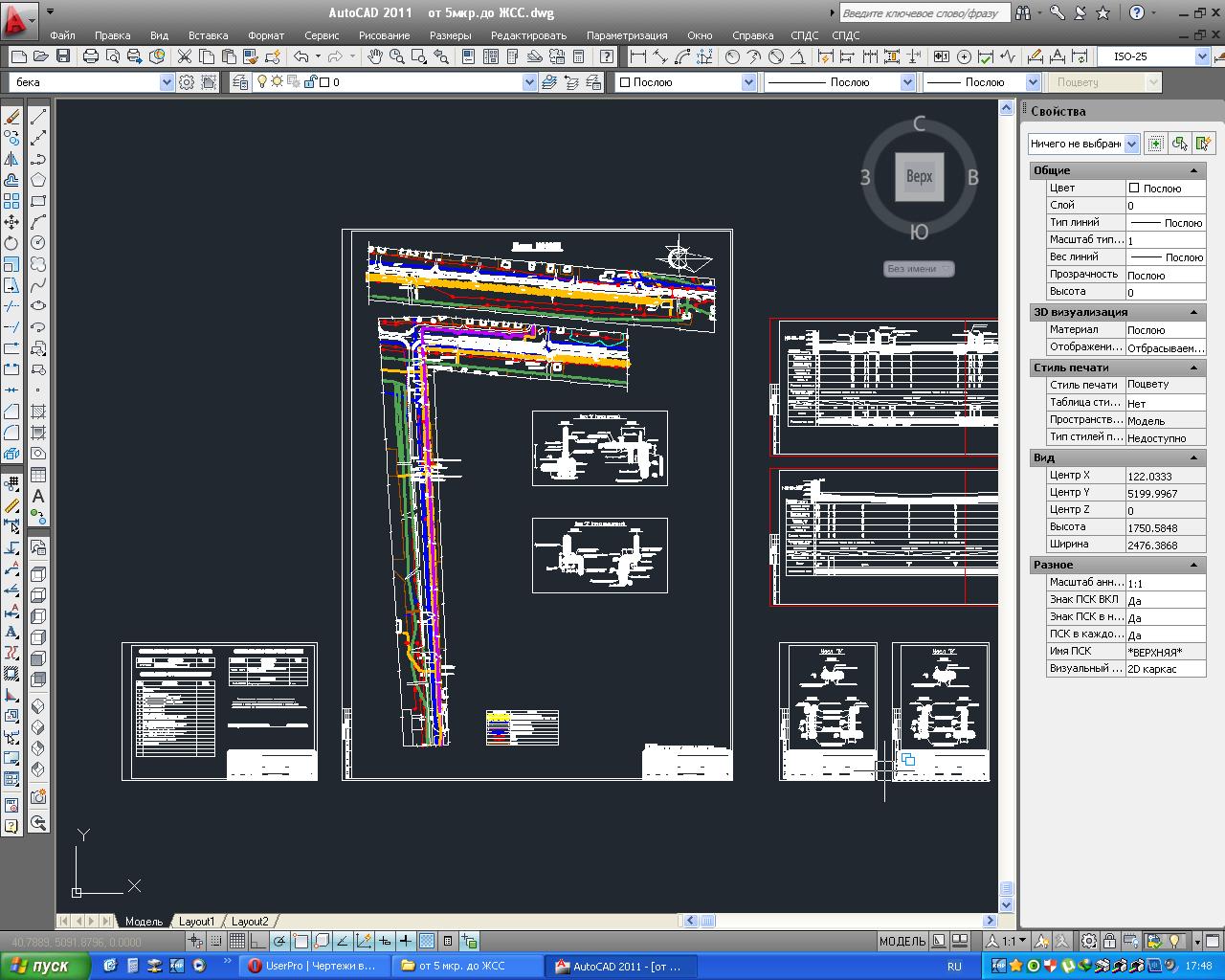Click the Favorites star icon in title bar
Viewport: 1225px width, 980px height.
tap(1102, 13)
